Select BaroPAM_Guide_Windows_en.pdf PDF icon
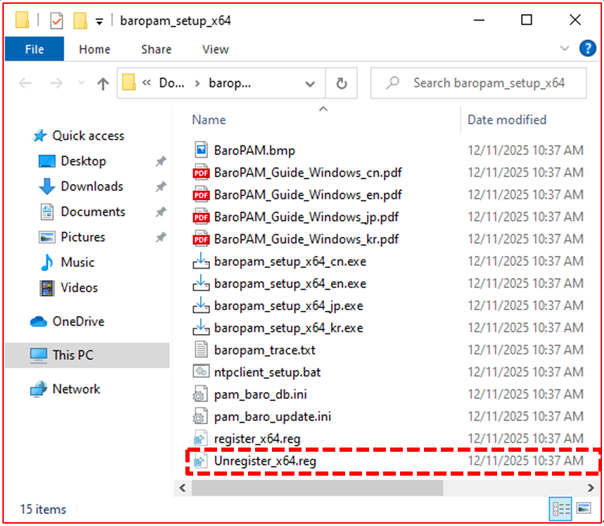This screenshot has width=604, height=526. [201, 194]
